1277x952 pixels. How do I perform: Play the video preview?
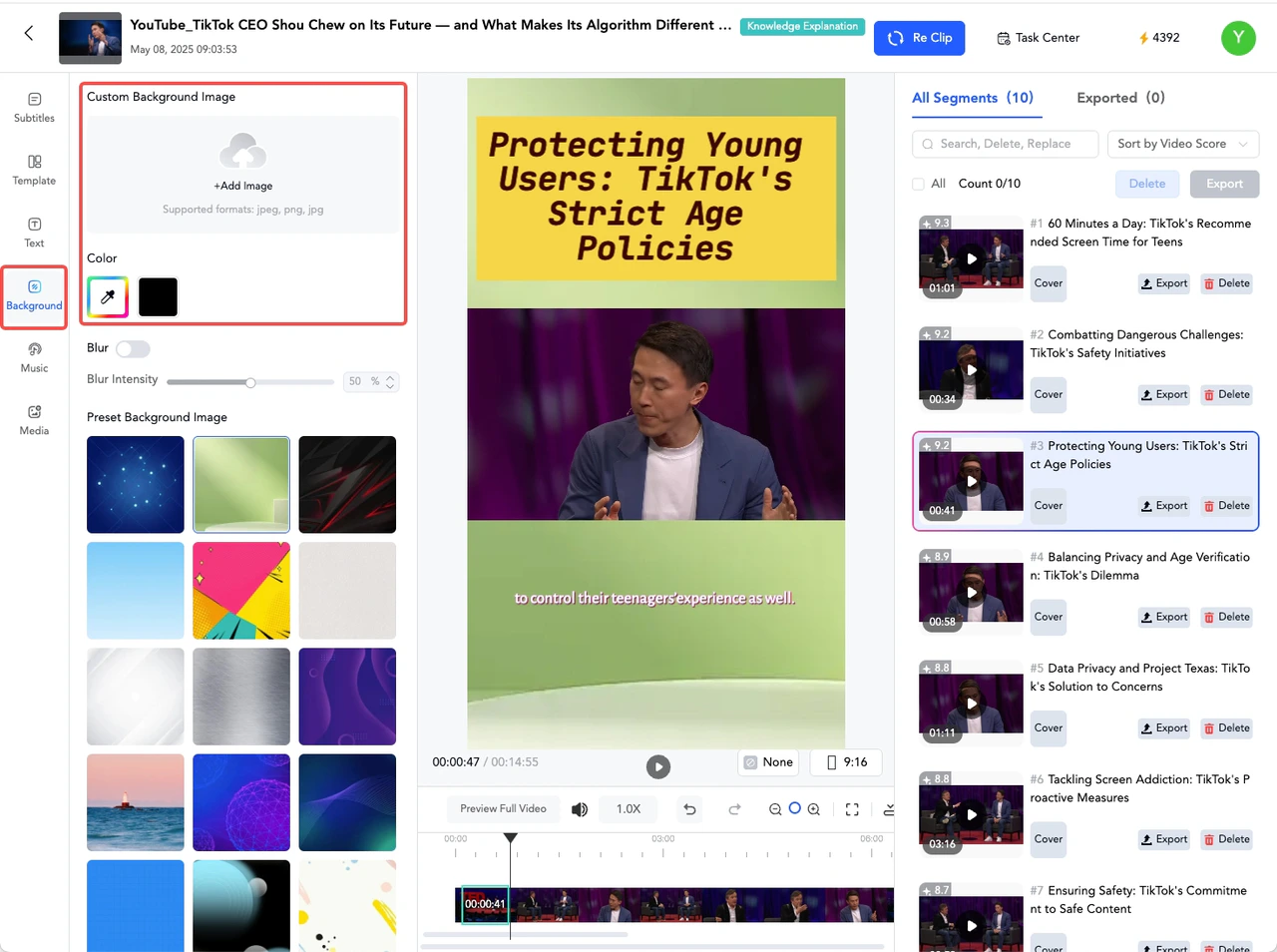pyautogui.click(x=658, y=766)
